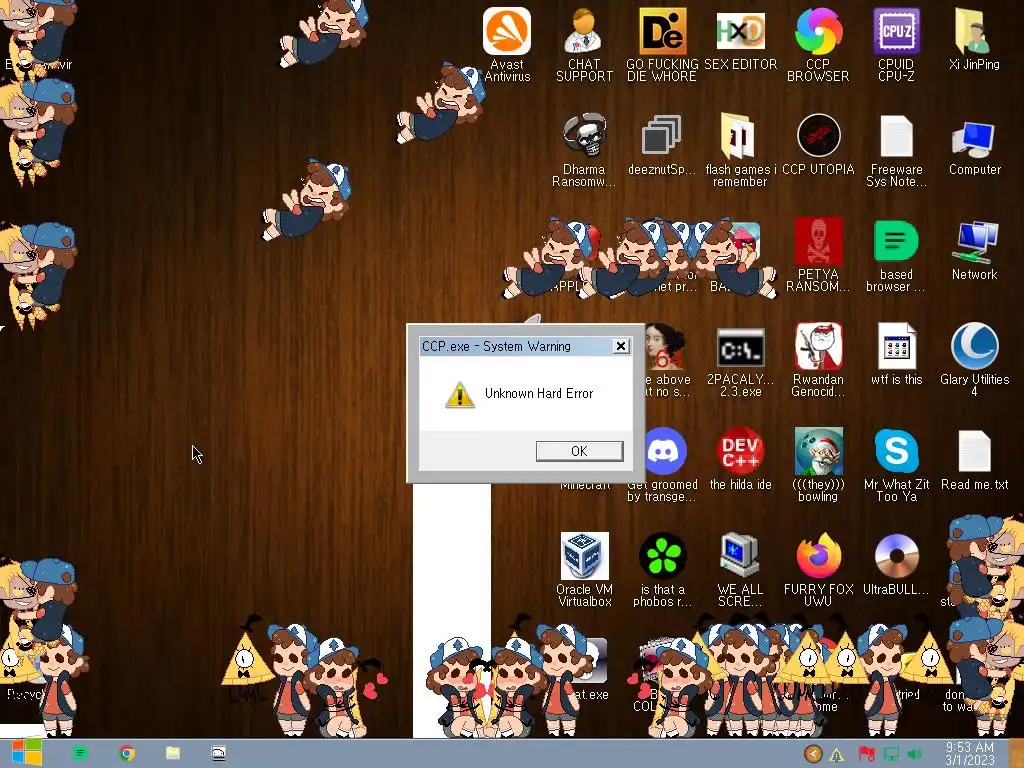Click the orange arrow tray icon
The image size is (1024, 768).
pos(813,754)
